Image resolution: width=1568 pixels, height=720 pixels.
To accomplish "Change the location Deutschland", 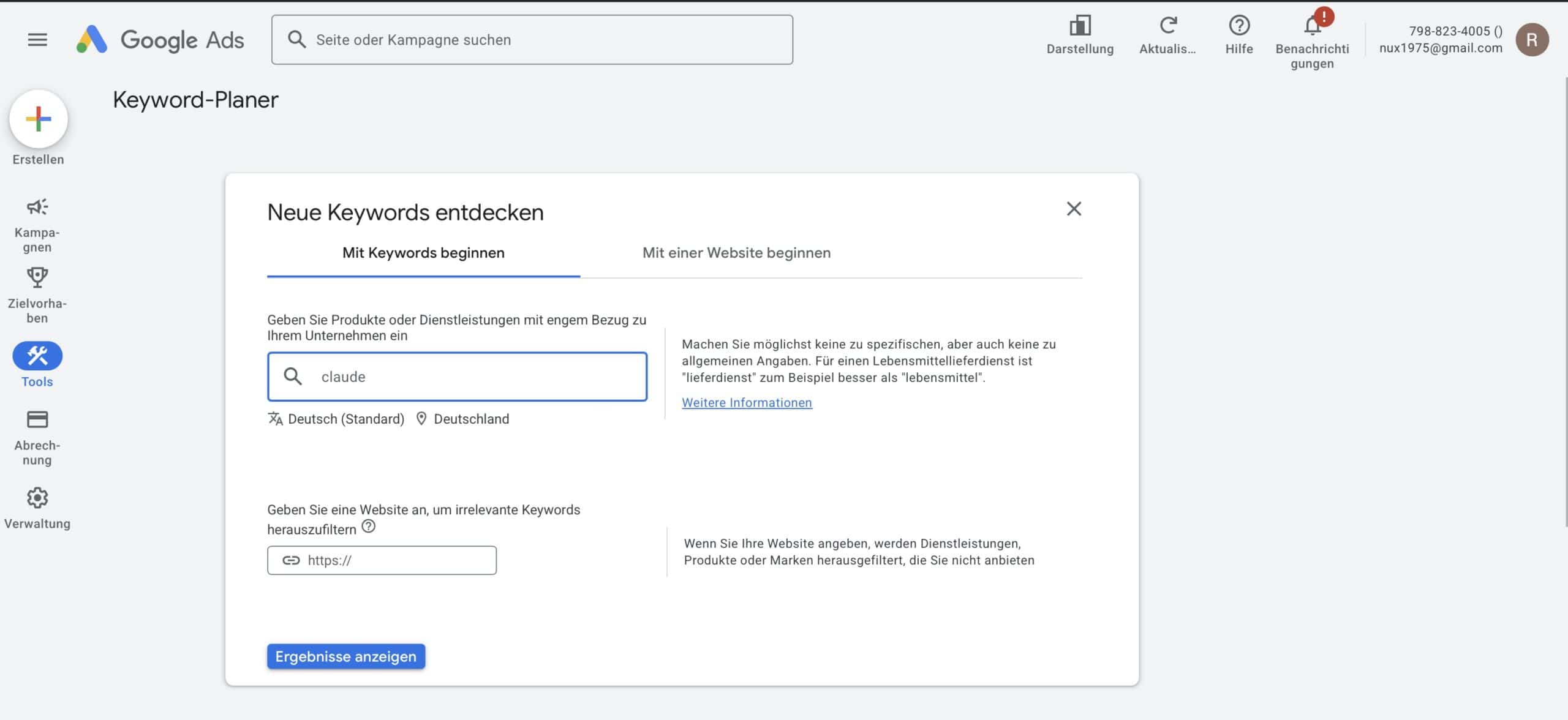I will 462,419.
